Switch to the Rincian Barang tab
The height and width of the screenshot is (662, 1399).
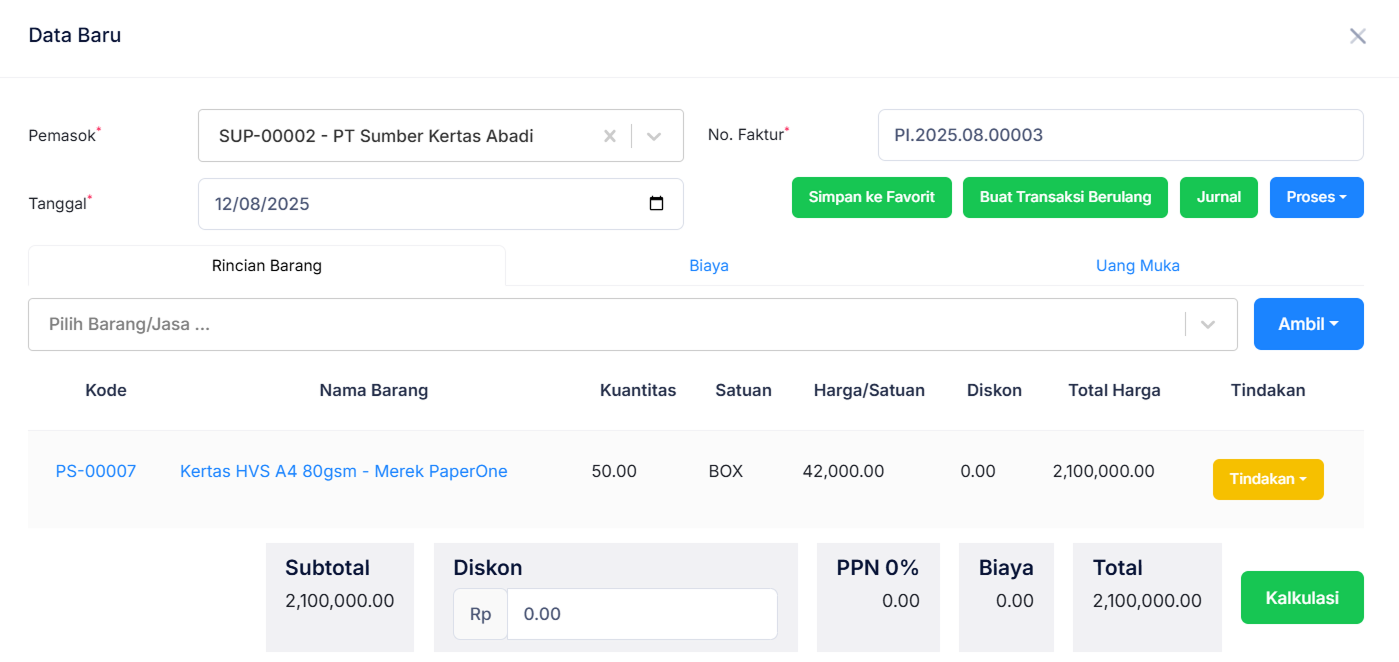(x=267, y=266)
